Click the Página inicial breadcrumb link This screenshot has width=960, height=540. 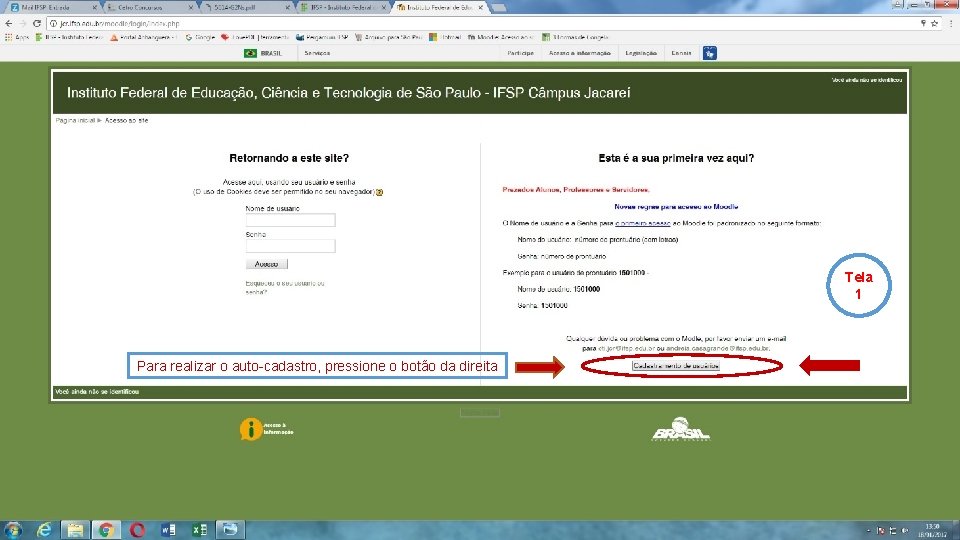click(x=75, y=121)
